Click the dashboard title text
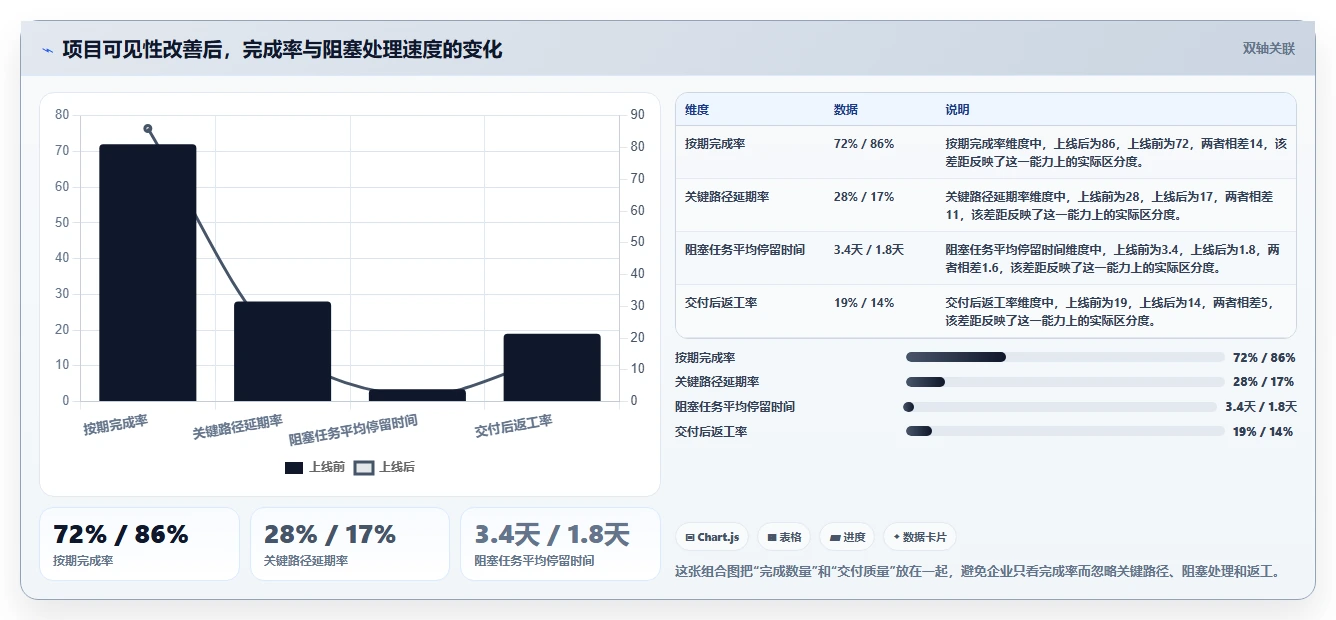Viewport: 1336px width, 620px height. (282, 49)
